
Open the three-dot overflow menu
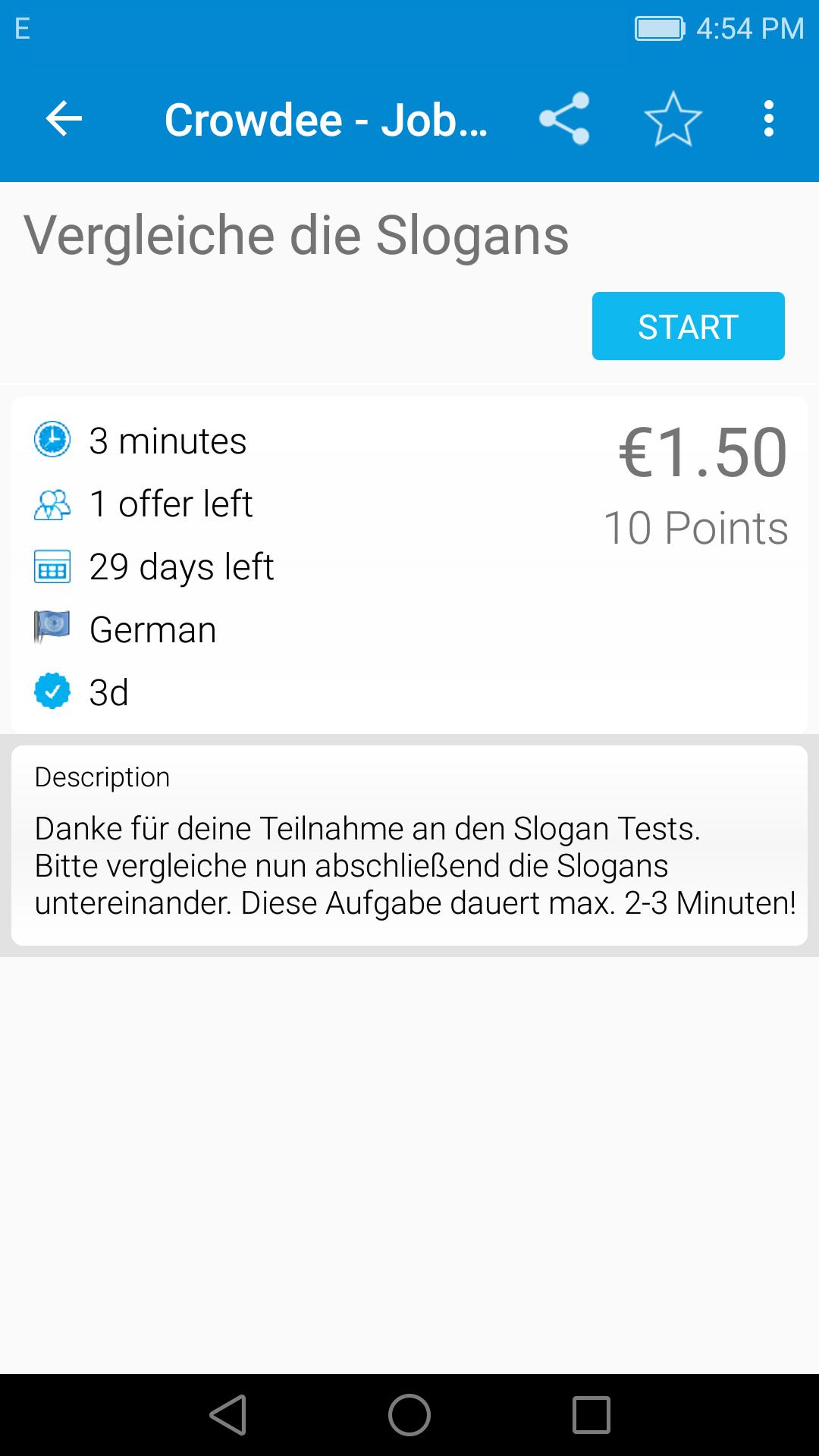(x=769, y=119)
